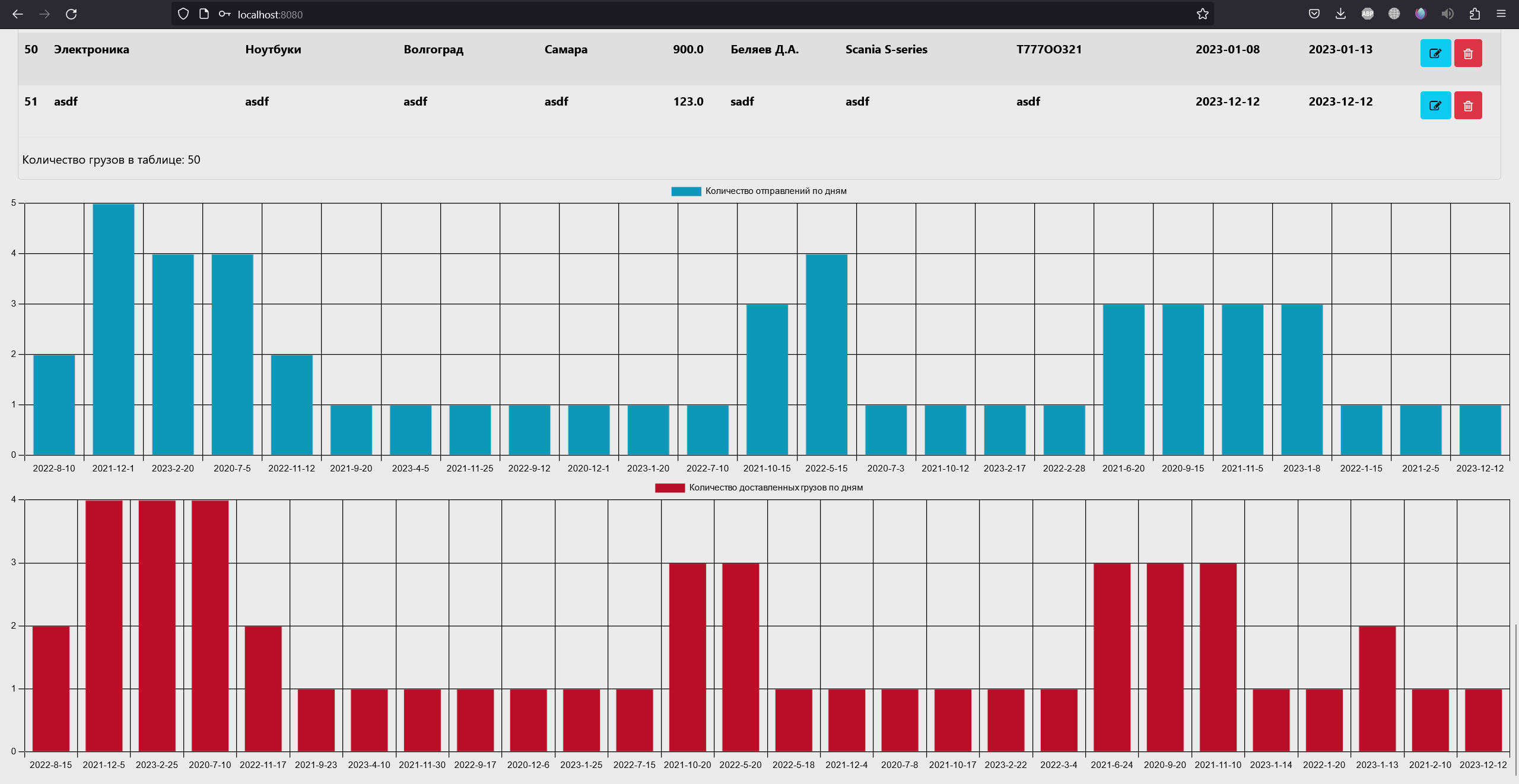Open the browser hamburger menu
This screenshot has width=1519, height=784.
(1502, 14)
